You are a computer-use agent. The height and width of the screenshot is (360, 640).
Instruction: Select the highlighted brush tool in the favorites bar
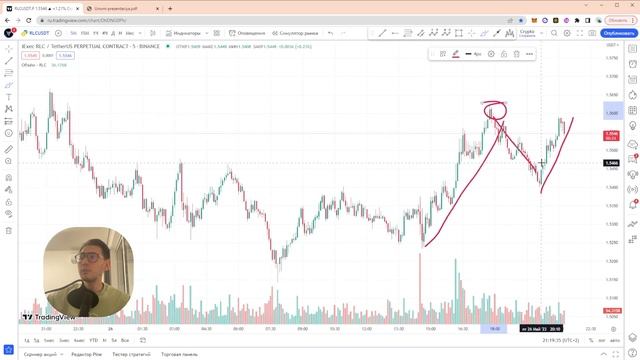pos(484,33)
